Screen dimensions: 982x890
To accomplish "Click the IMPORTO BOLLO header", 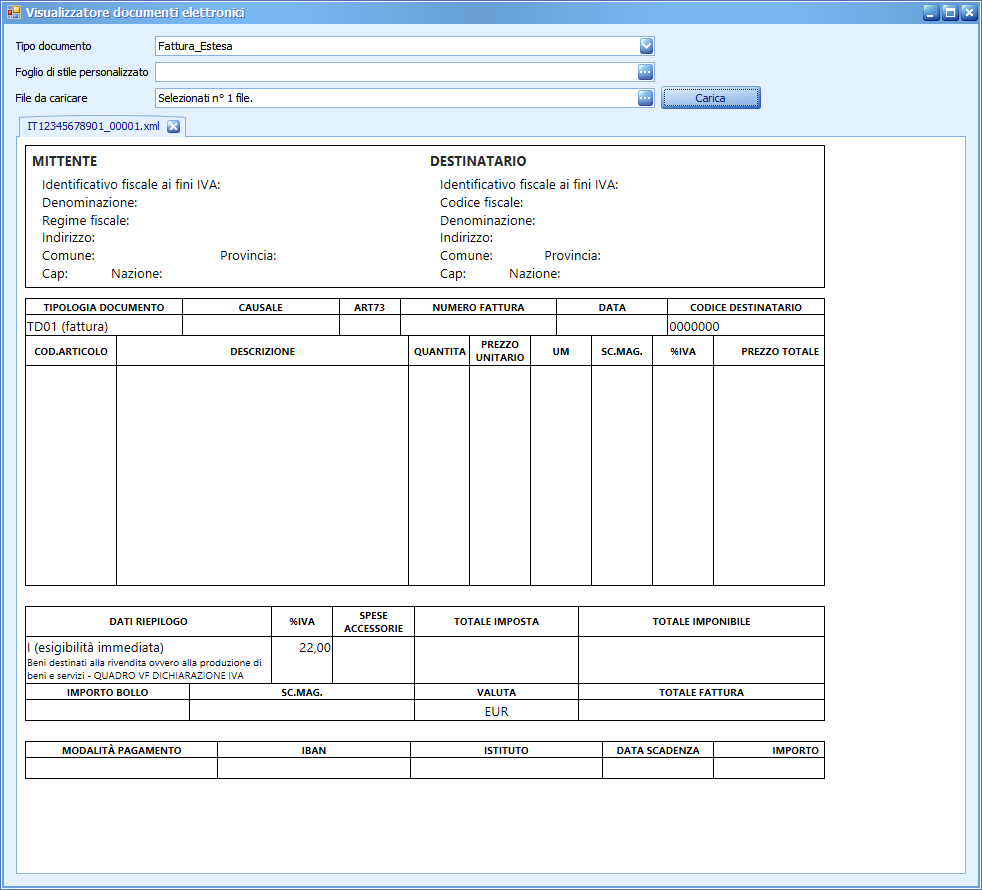I will pyautogui.click(x=108, y=693).
